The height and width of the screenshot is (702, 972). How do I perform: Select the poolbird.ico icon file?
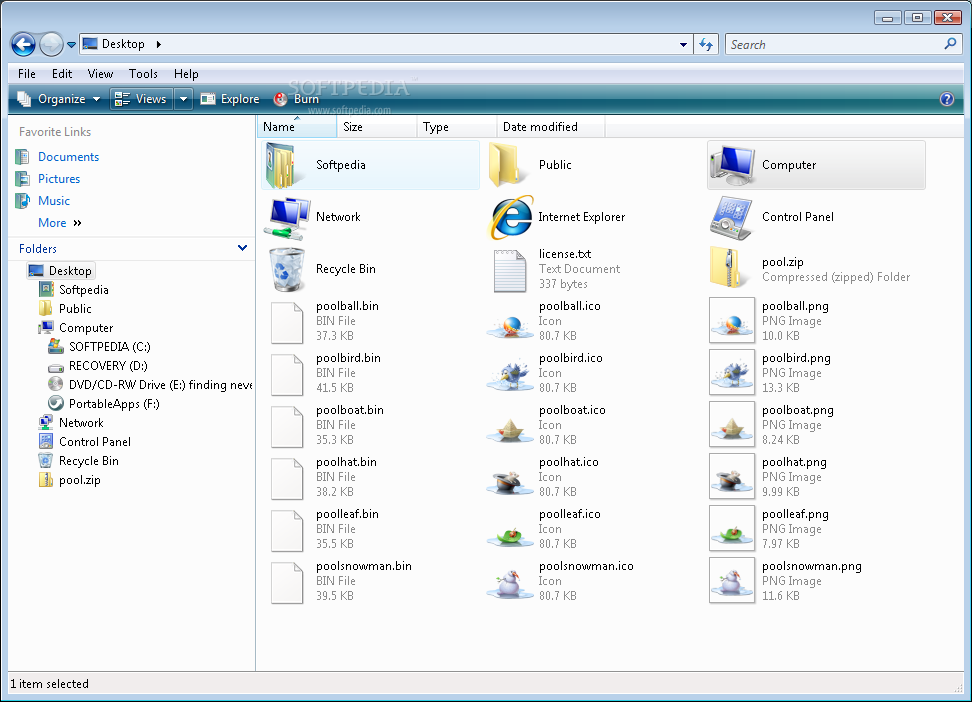[x=511, y=375]
